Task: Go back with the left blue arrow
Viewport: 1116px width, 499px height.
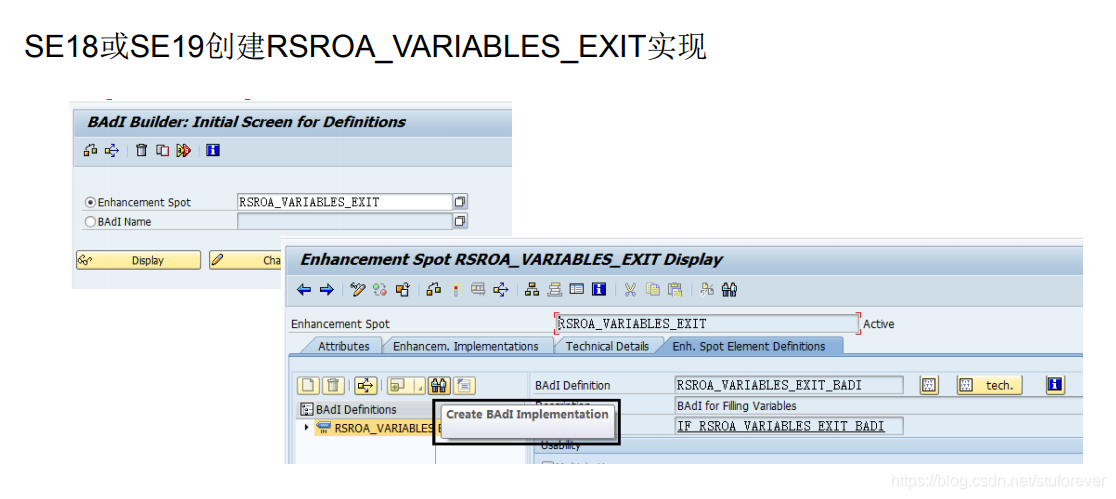Action: tap(304, 290)
